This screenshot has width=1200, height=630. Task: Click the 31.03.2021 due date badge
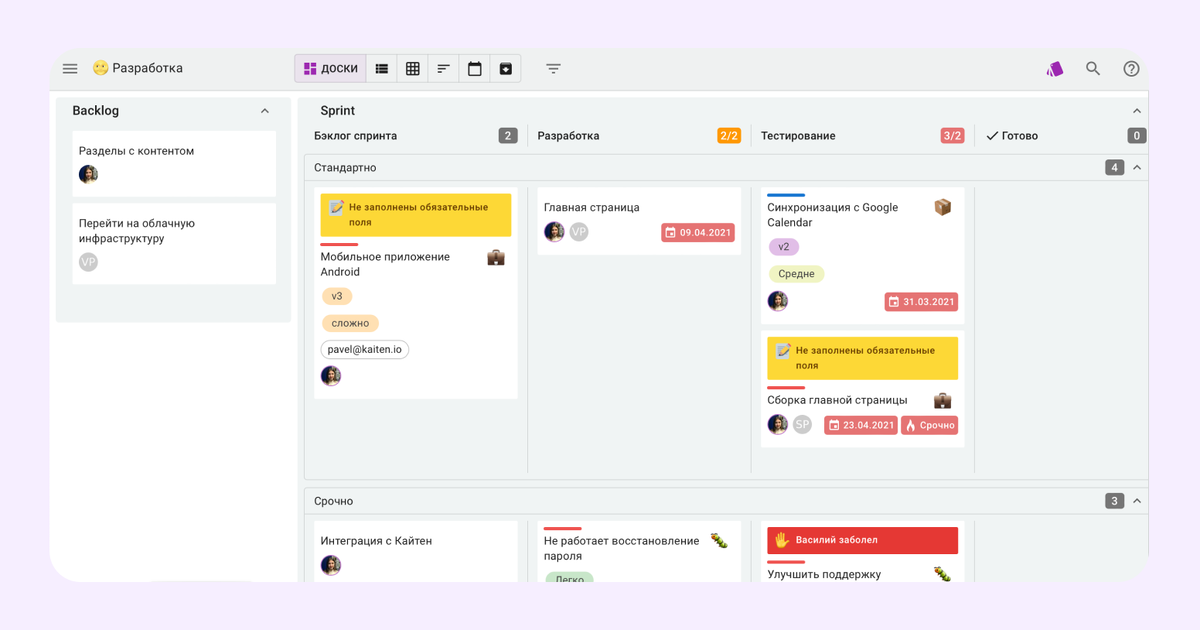click(x=921, y=301)
